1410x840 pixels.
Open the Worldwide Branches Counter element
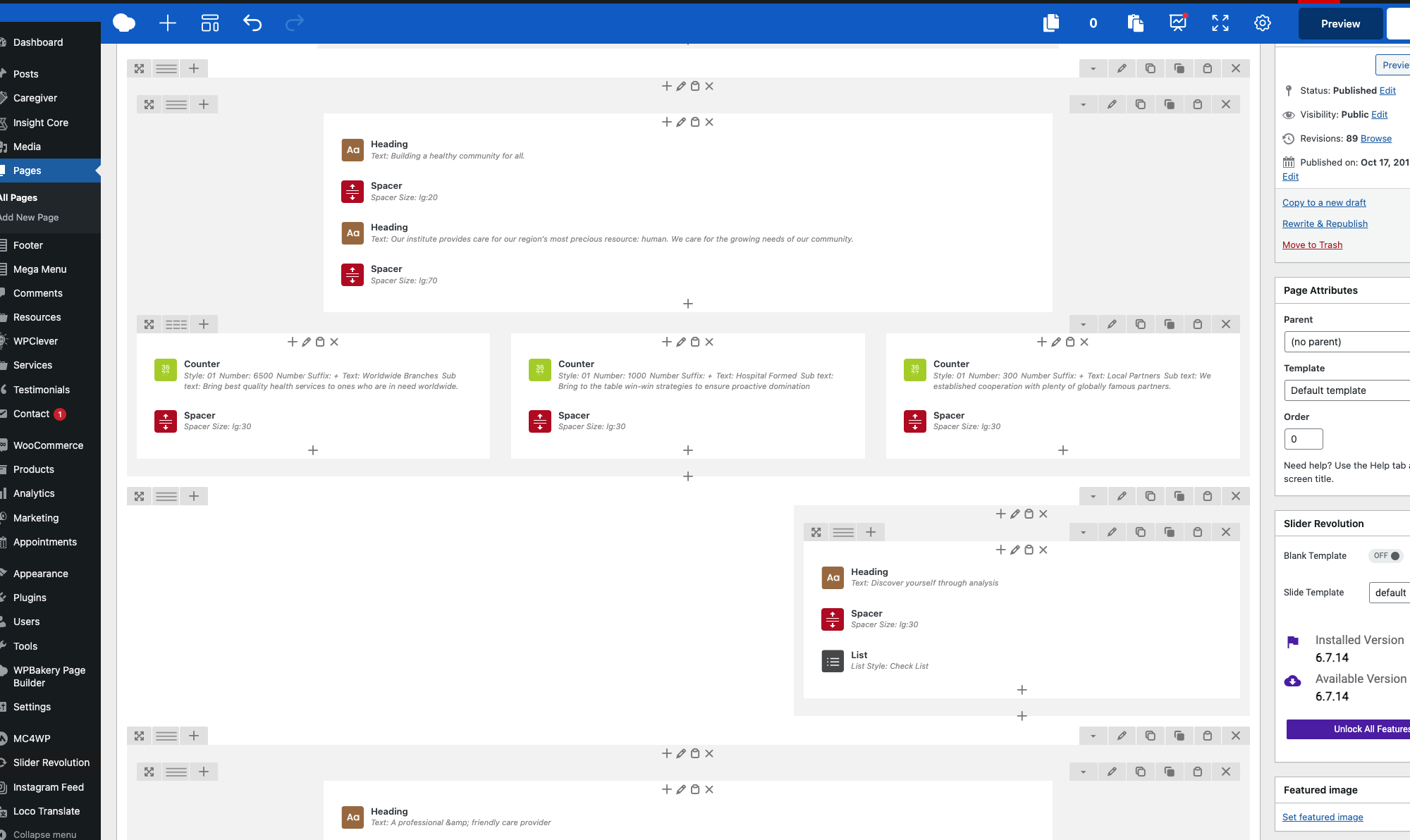[x=166, y=369]
